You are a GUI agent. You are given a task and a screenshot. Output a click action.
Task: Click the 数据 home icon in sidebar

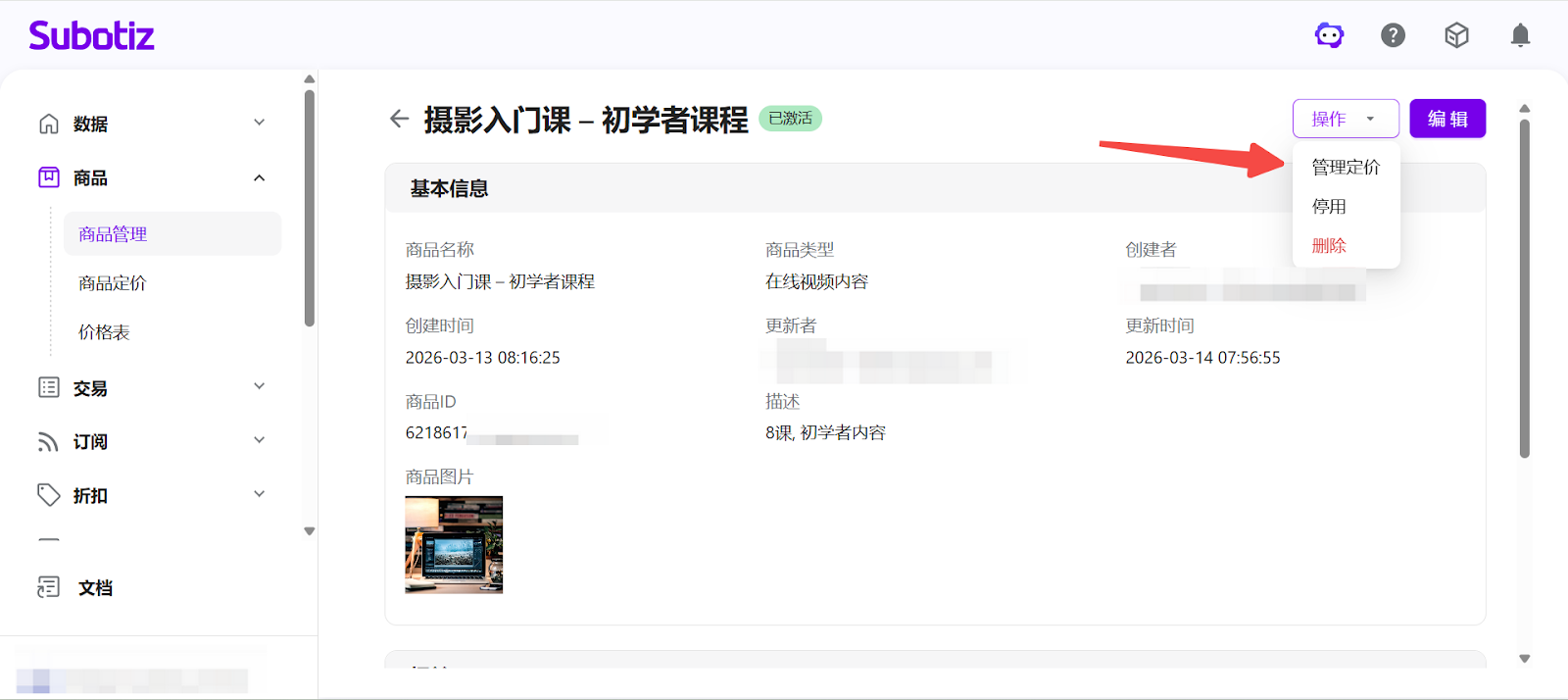click(49, 124)
